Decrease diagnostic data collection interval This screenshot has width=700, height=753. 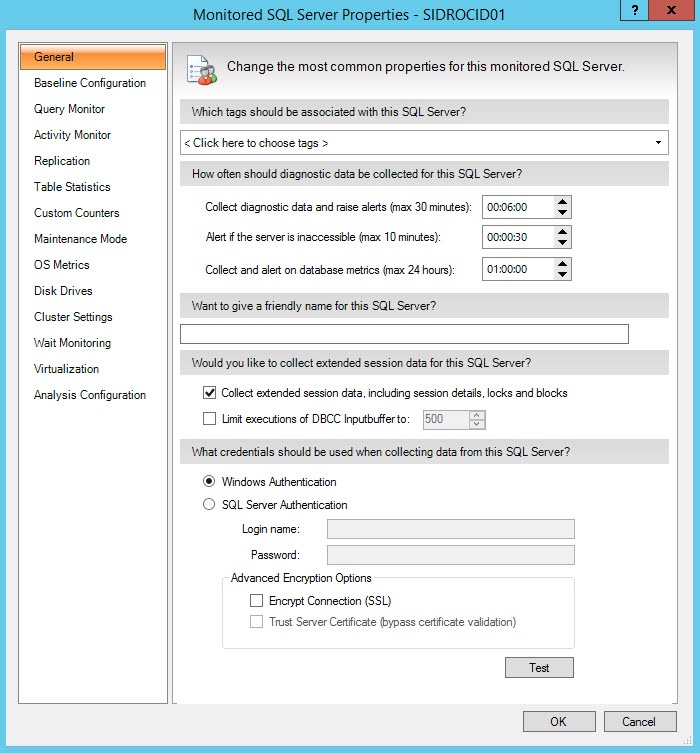562,212
